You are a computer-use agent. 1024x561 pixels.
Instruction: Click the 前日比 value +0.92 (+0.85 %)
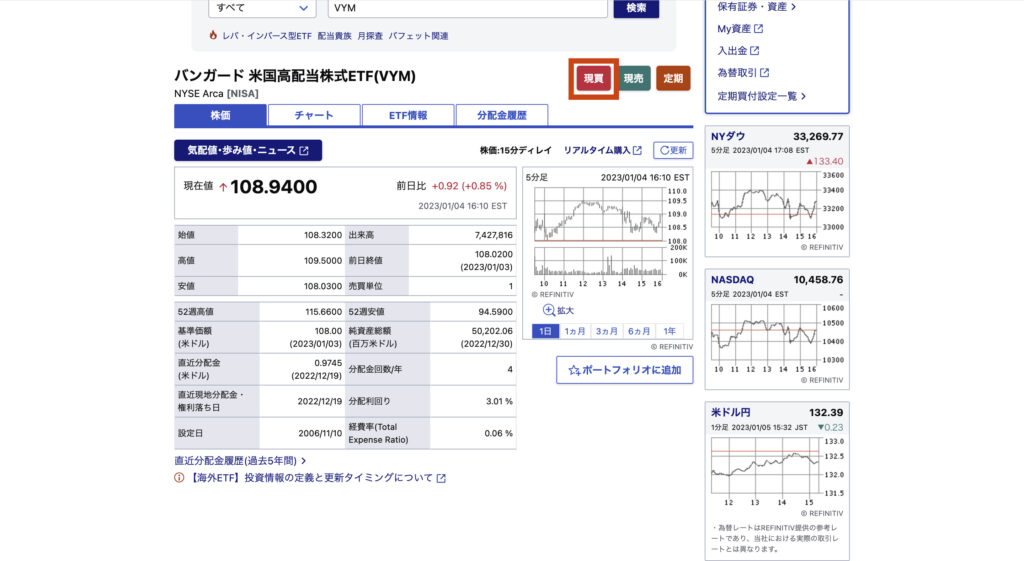coord(469,186)
